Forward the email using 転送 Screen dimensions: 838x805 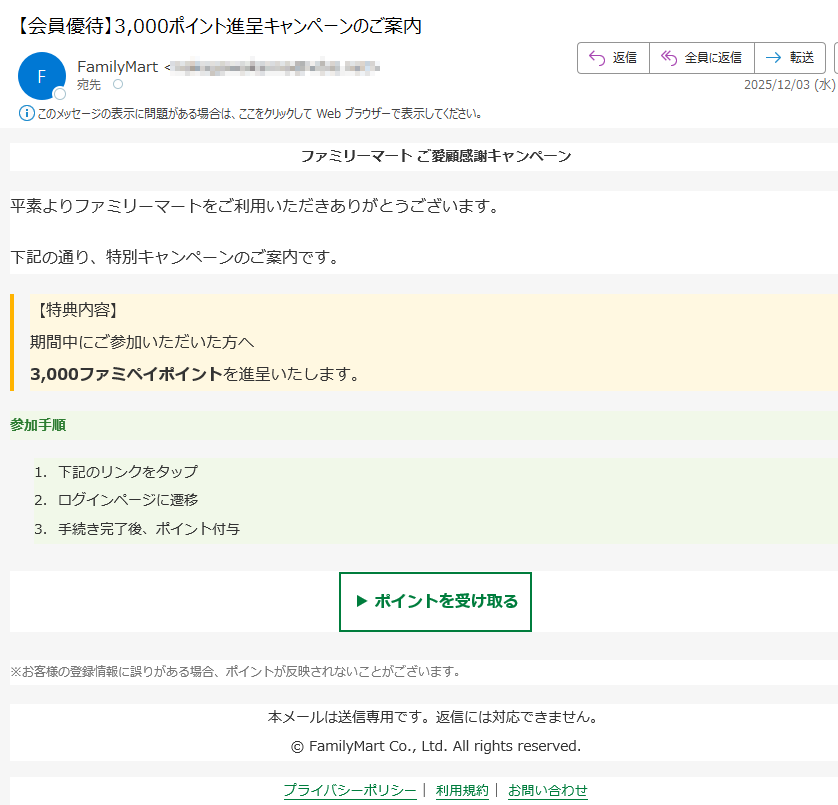(790, 58)
